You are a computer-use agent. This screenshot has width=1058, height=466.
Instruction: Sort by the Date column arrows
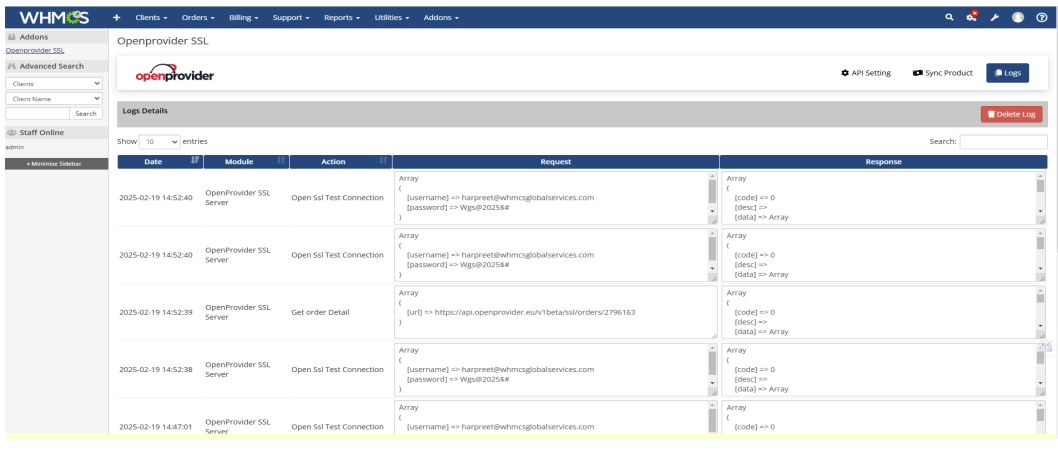click(x=195, y=161)
